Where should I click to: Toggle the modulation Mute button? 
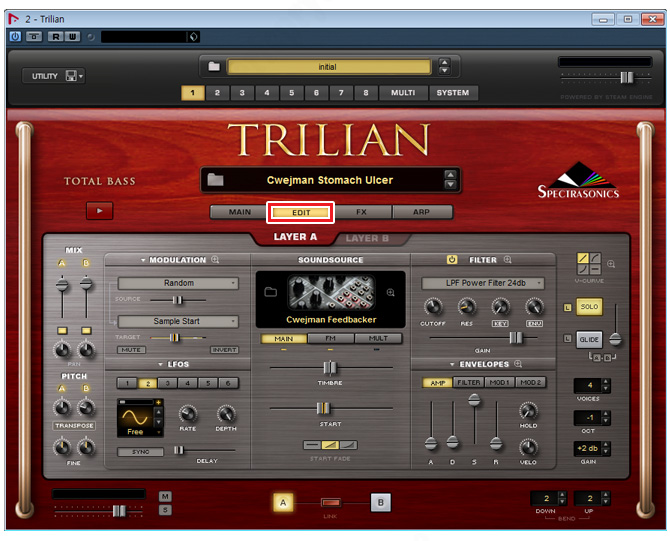click(131, 350)
